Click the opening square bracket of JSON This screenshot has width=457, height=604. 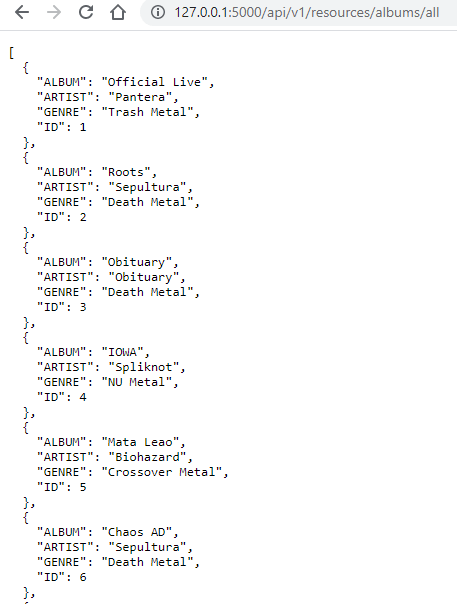point(11,53)
